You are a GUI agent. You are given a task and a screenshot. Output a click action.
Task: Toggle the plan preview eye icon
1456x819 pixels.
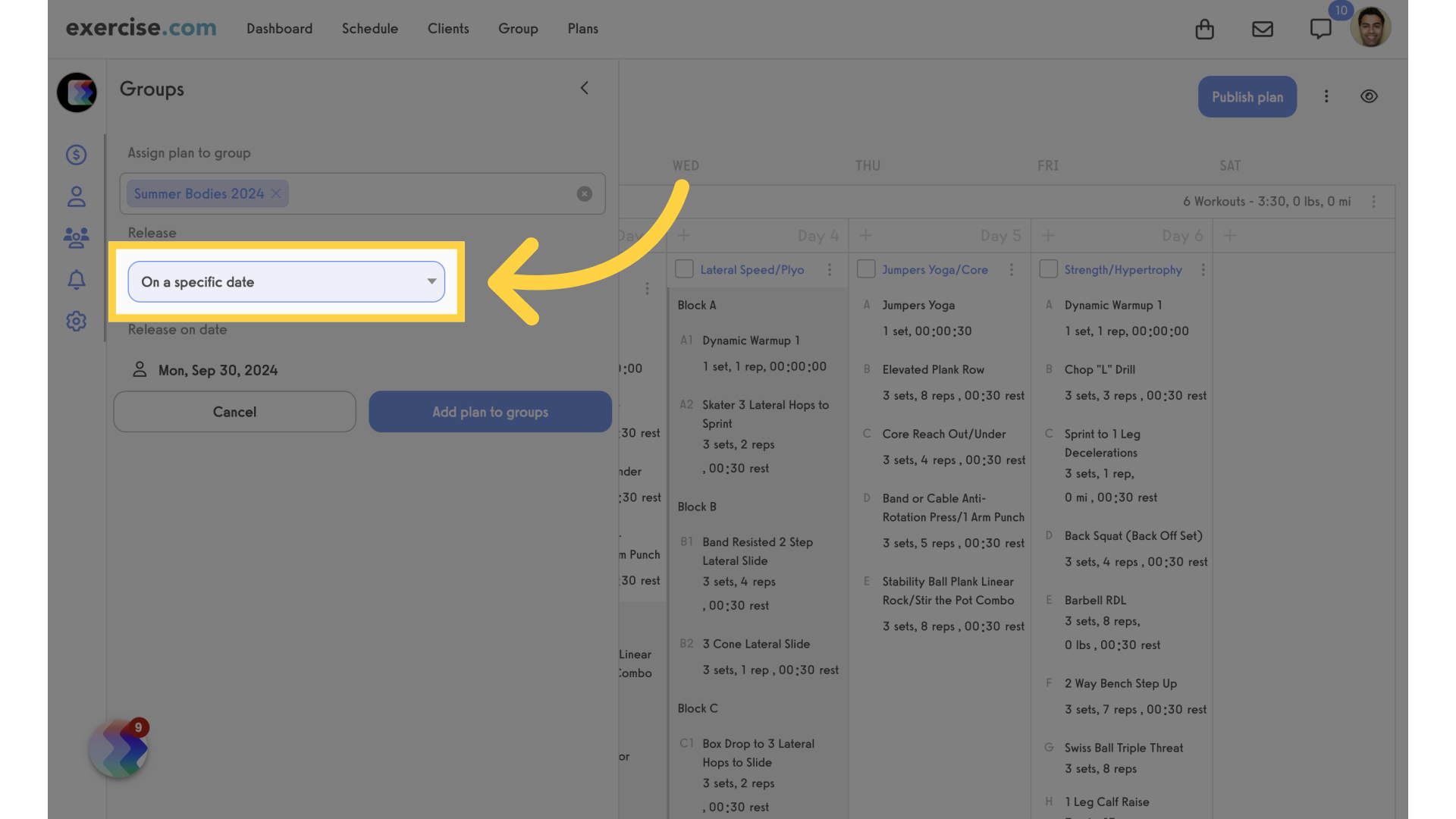click(1369, 96)
